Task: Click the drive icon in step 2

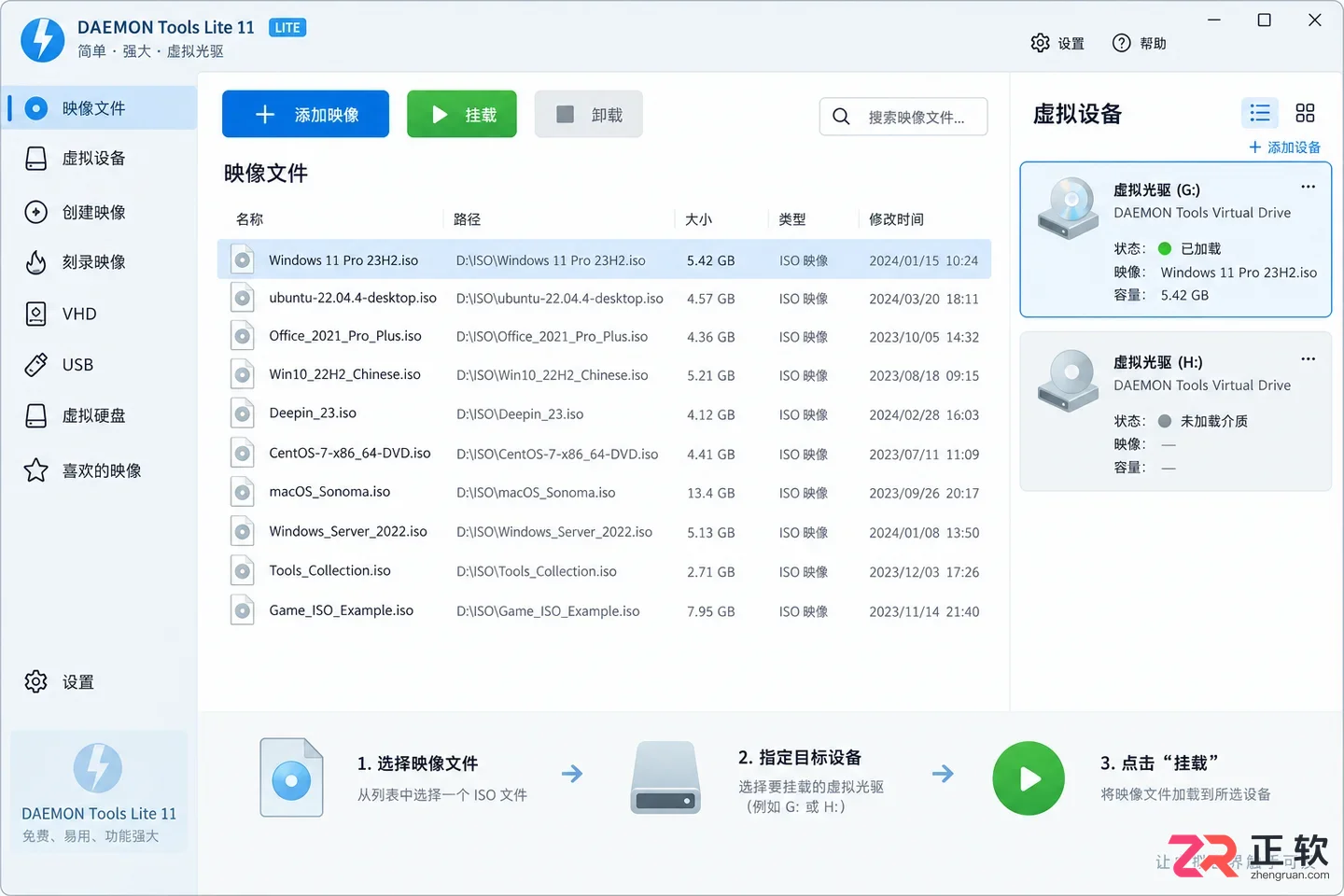Action: (x=665, y=777)
